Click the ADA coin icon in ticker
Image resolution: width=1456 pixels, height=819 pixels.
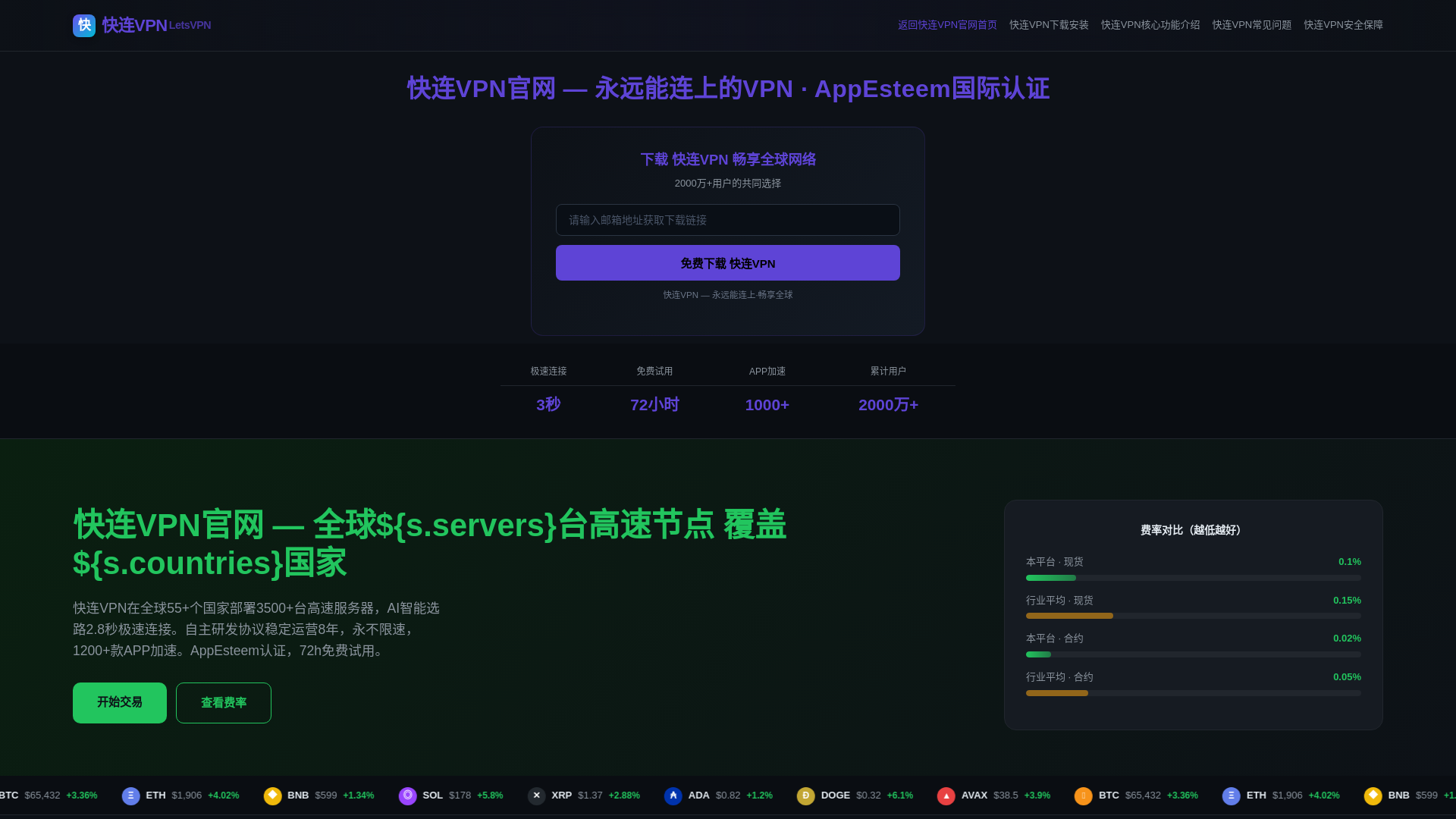pos(673,796)
